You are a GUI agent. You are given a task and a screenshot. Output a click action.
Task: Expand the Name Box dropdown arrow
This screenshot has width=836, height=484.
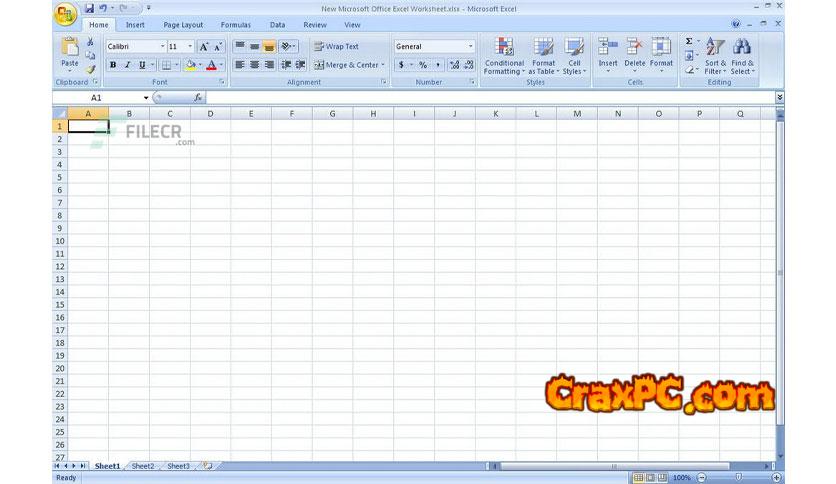click(146, 98)
